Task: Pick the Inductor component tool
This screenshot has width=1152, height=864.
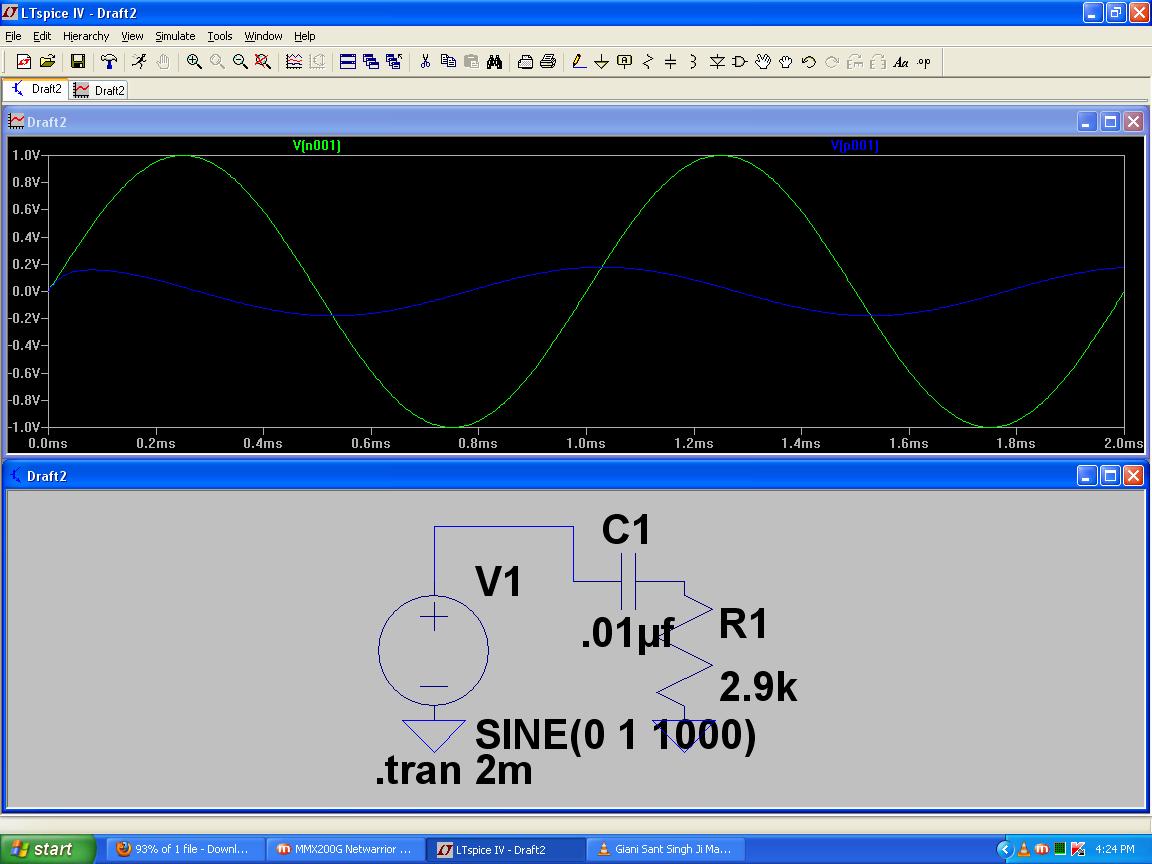Action: coord(693,62)
